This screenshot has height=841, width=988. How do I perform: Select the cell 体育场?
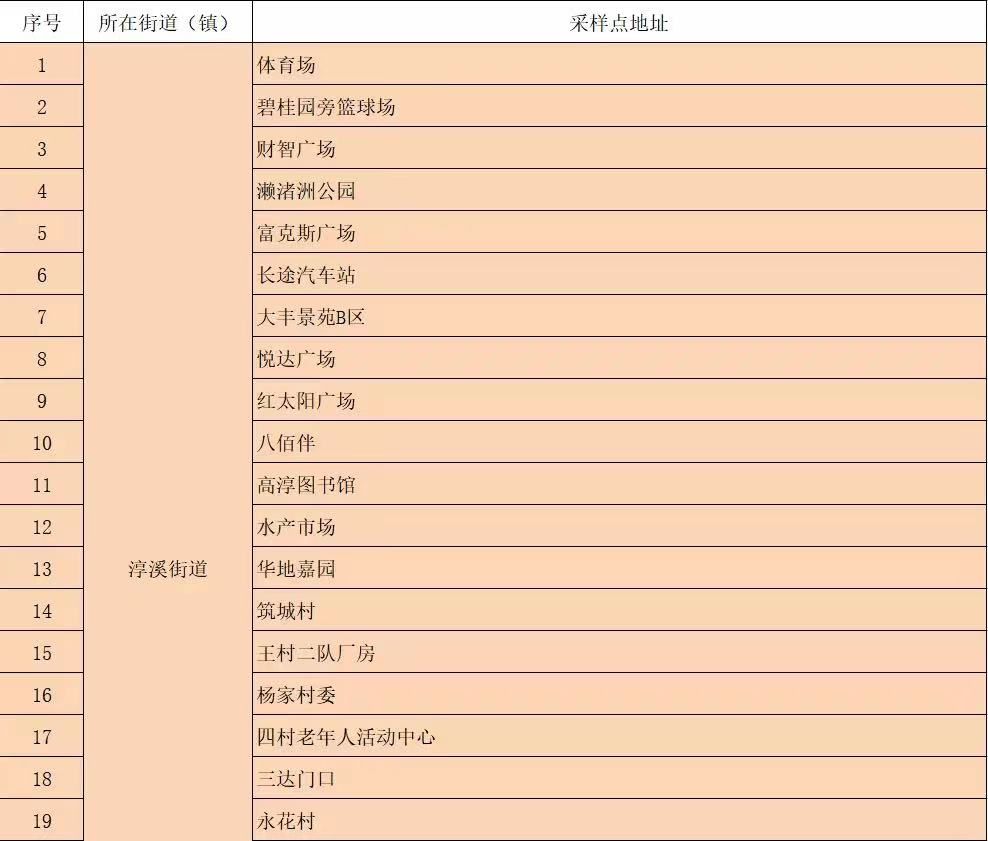tap(619, 64)
